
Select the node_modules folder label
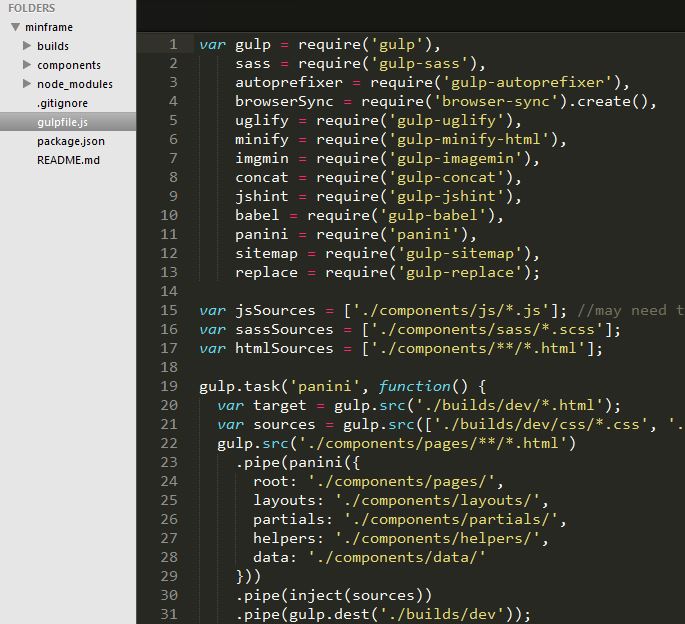pyautogui.click(x=75, y=84)
